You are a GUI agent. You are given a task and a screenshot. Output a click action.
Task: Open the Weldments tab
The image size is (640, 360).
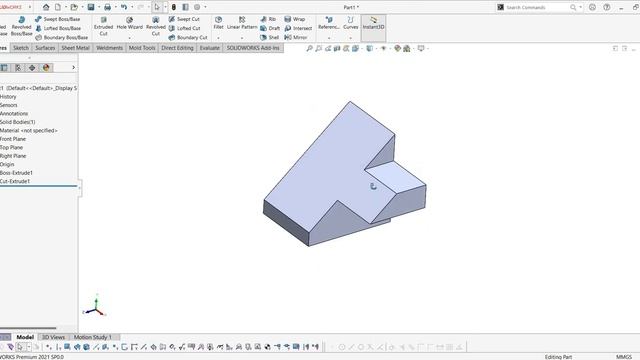coord(109,48)
